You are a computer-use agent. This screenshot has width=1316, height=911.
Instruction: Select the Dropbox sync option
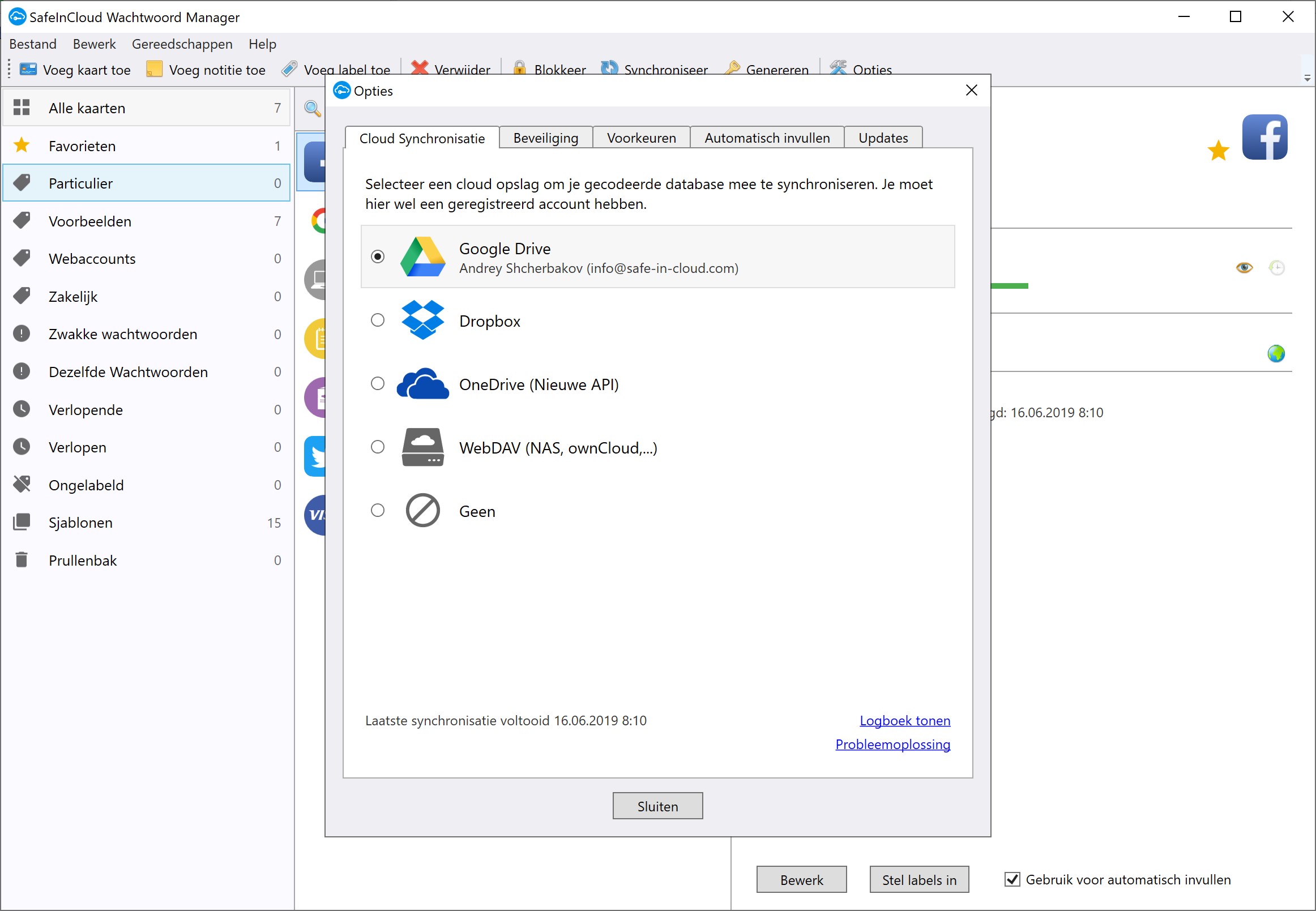pos(377,320)
